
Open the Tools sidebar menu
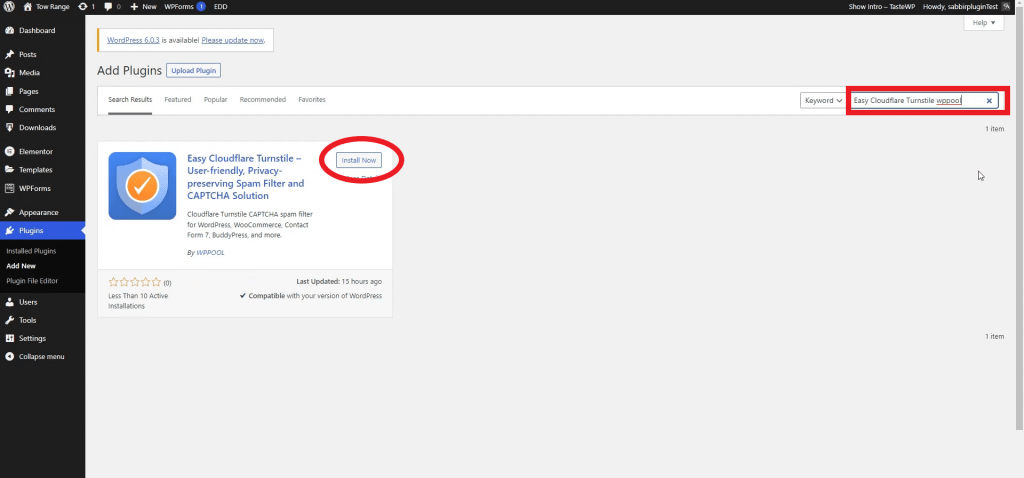click(42, 321)
